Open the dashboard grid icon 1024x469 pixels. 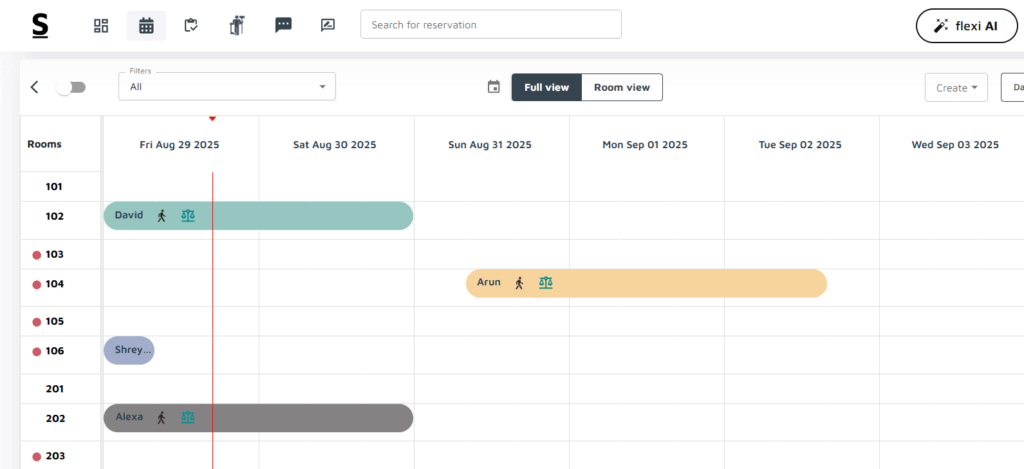101,26
